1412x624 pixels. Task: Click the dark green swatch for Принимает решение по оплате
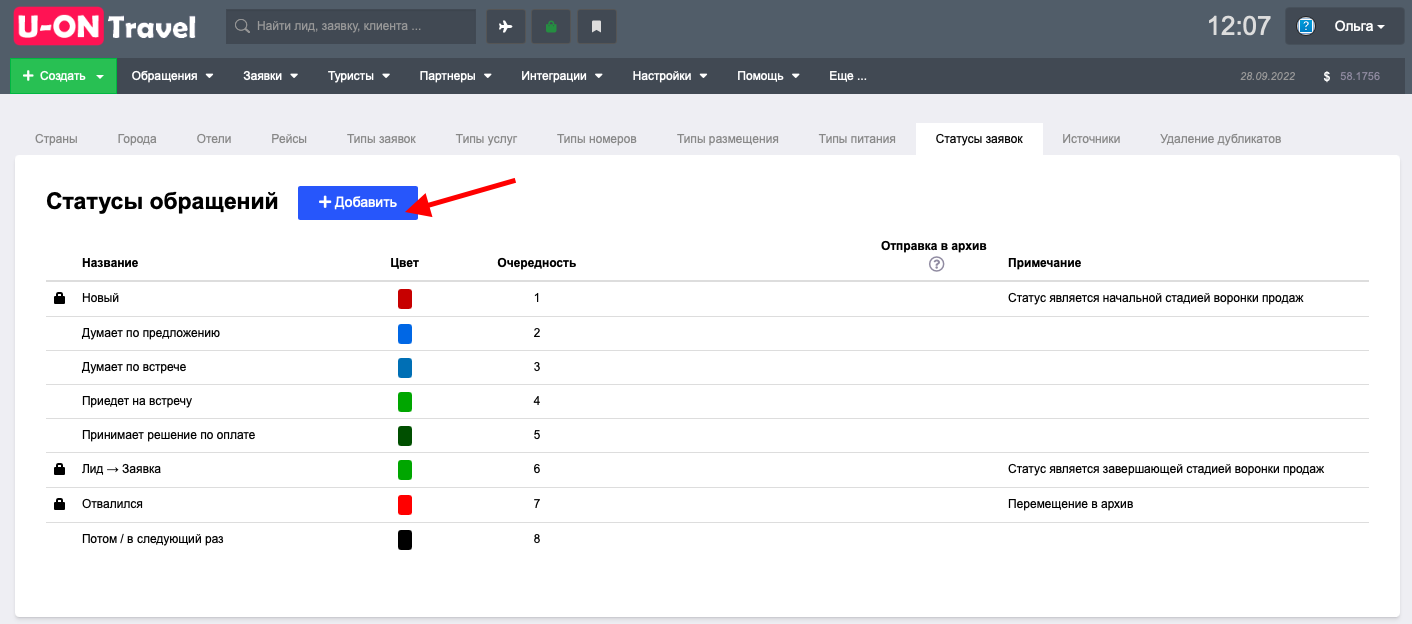click(405, 436)
